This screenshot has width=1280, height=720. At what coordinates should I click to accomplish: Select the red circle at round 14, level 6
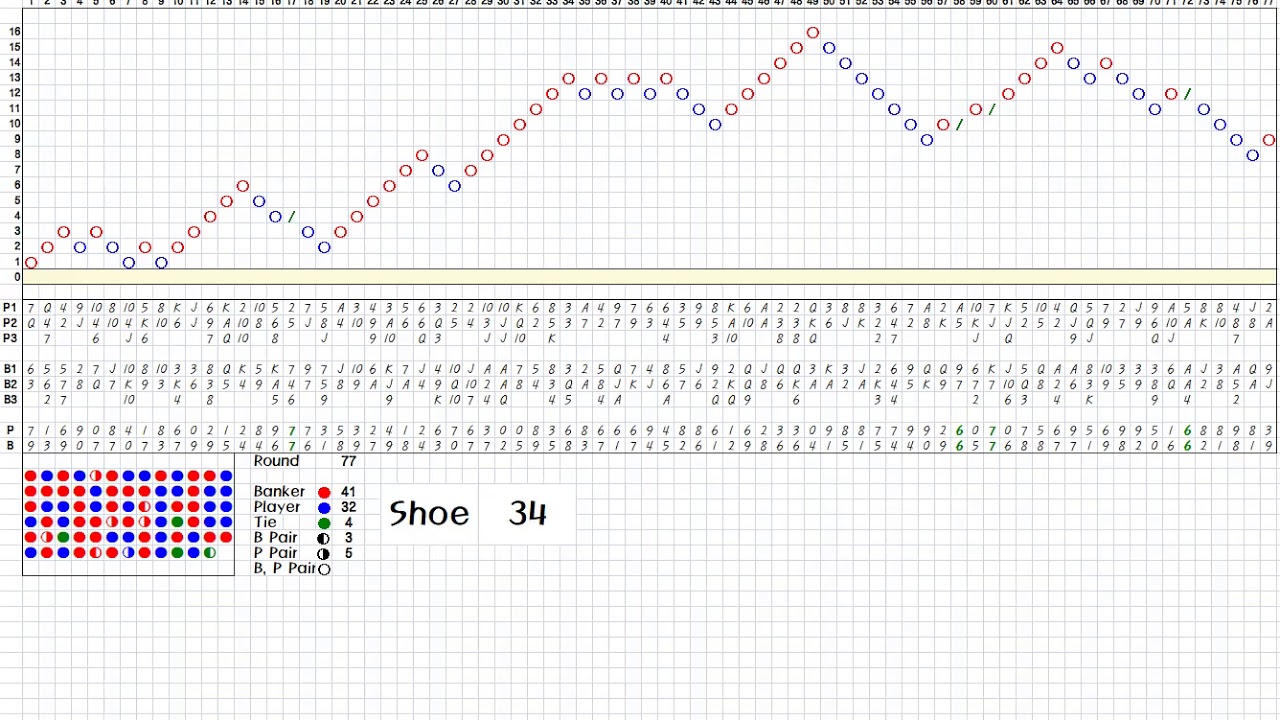243,186
